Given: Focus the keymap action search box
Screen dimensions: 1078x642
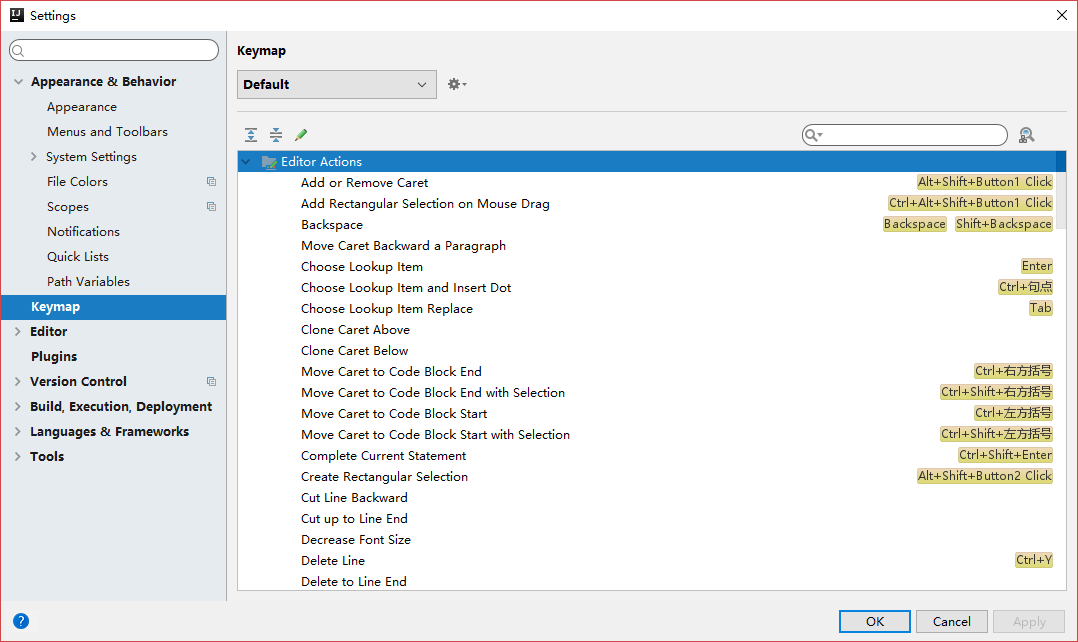Looking at the screenshot, I should (912, 135).
